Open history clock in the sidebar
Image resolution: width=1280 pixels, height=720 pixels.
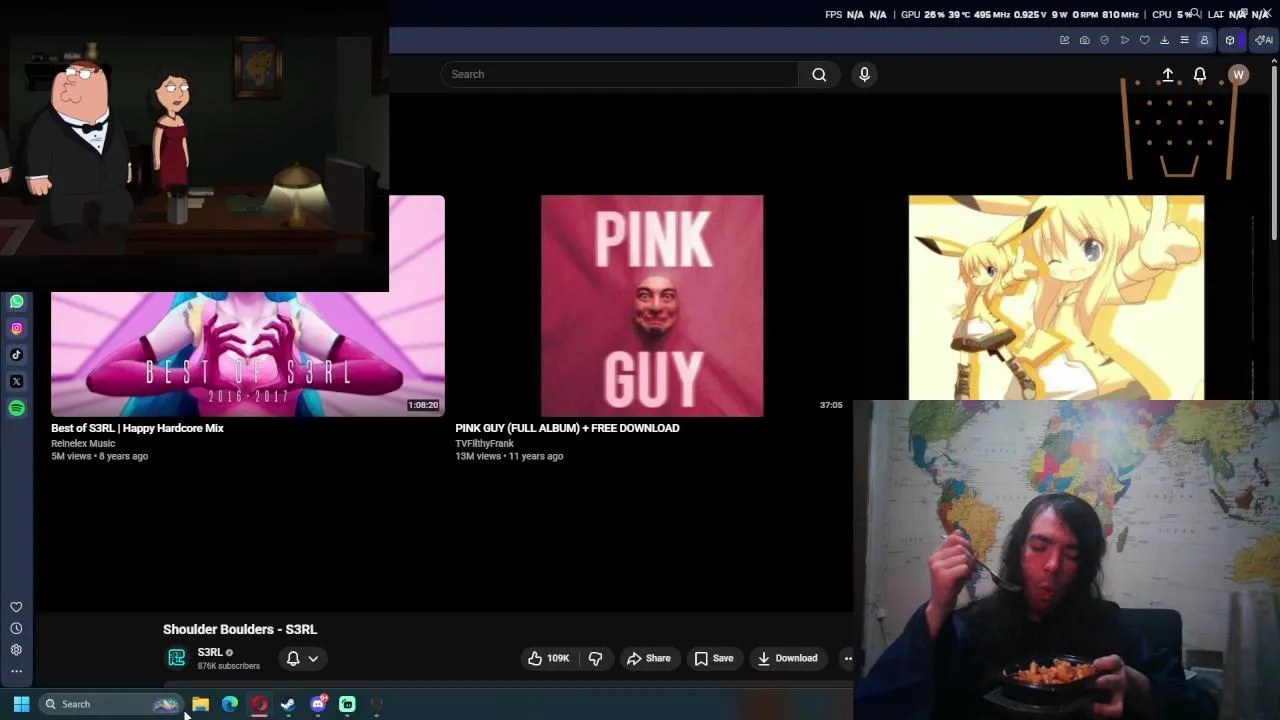[x=16, y=628]
